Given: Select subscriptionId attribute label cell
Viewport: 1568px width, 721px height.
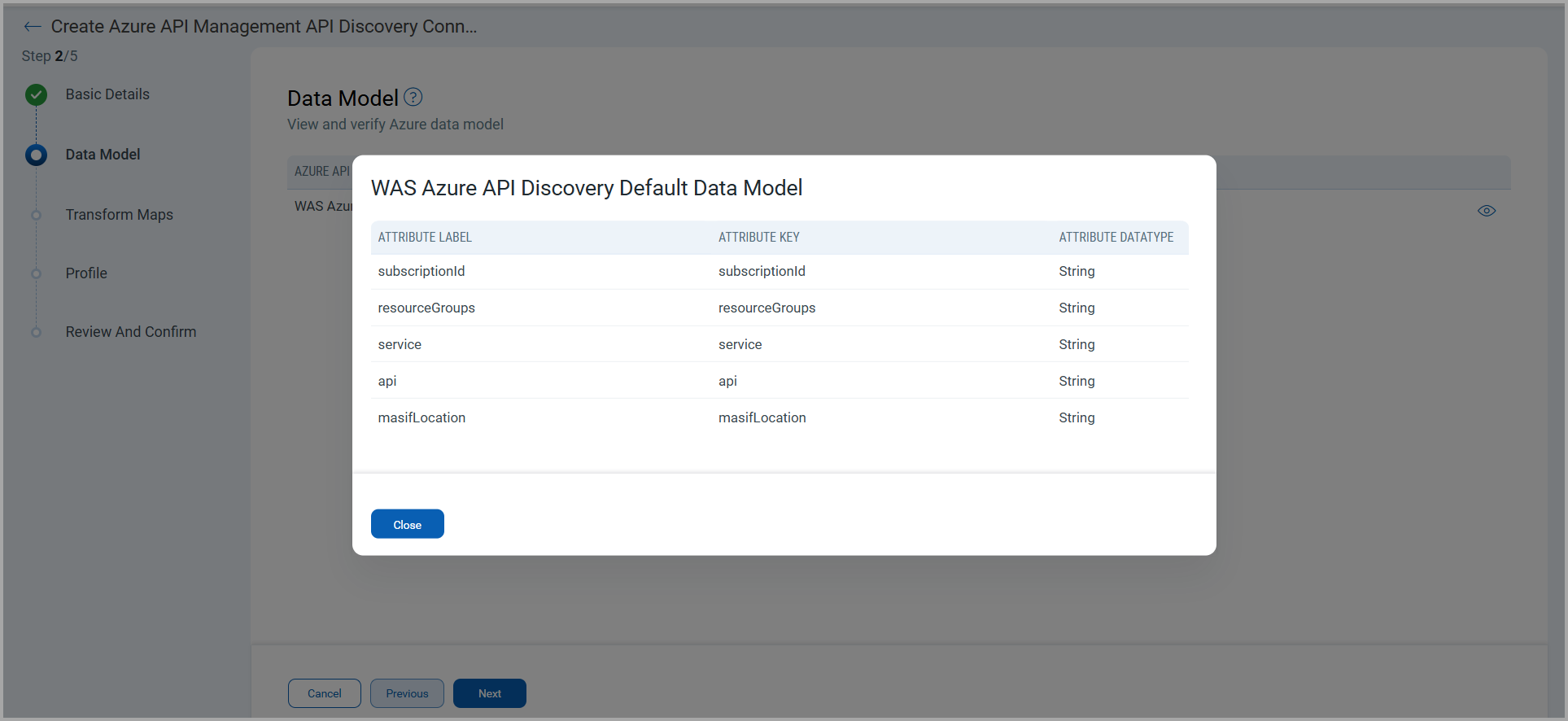Looking at the screenshot, I should pyautogui.click(x=421, y=272).
